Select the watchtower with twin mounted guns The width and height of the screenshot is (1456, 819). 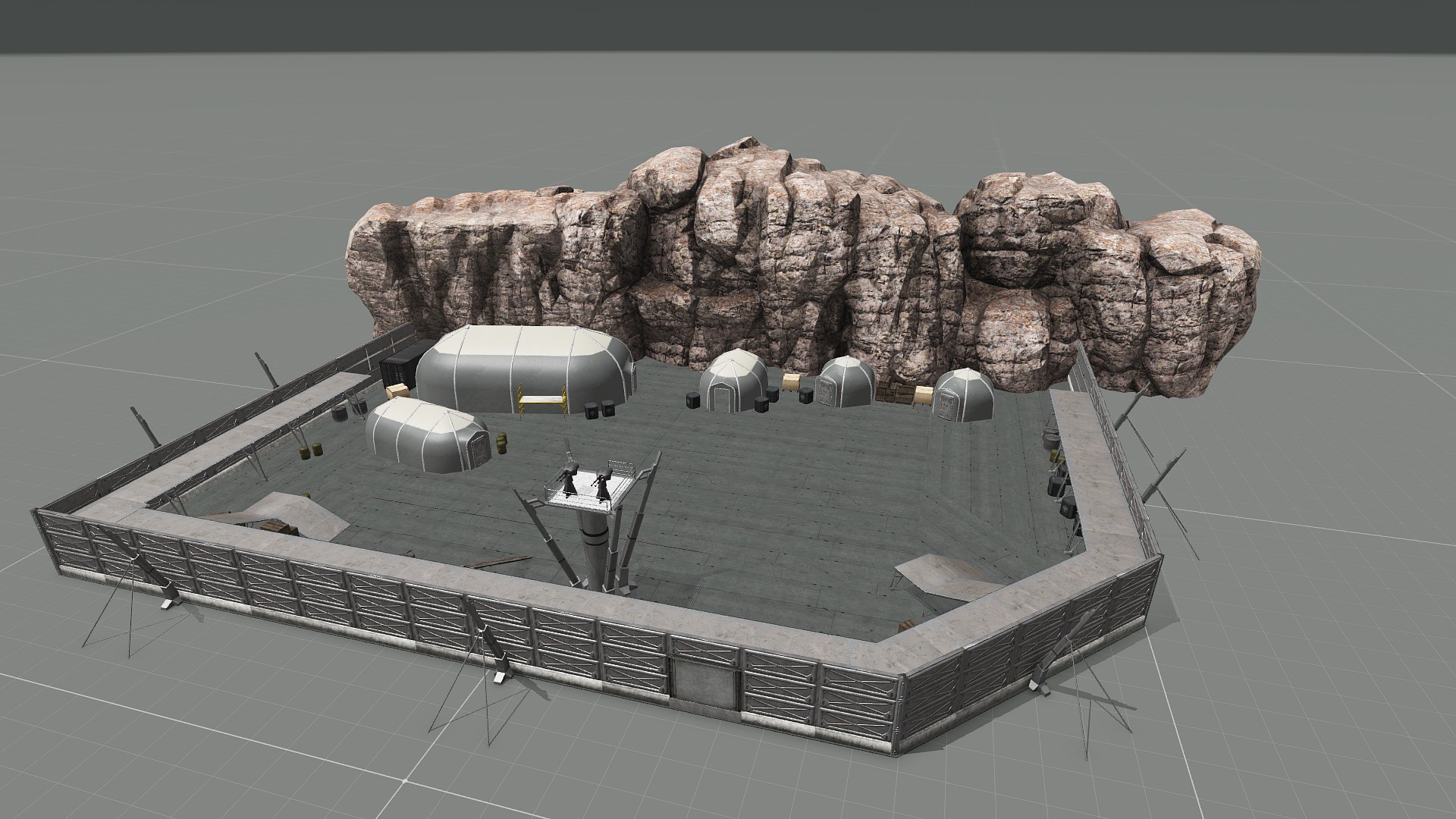[593, 523]
